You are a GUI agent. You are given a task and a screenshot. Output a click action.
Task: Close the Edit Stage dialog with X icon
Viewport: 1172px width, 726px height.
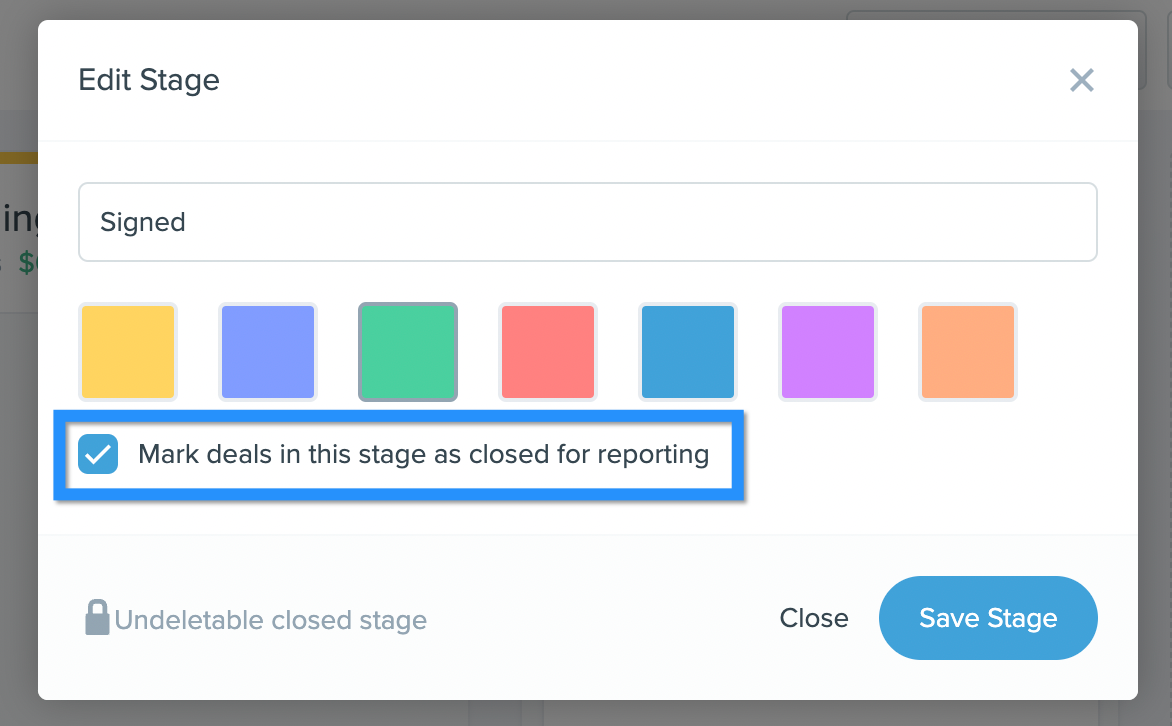pos(1082,80)
